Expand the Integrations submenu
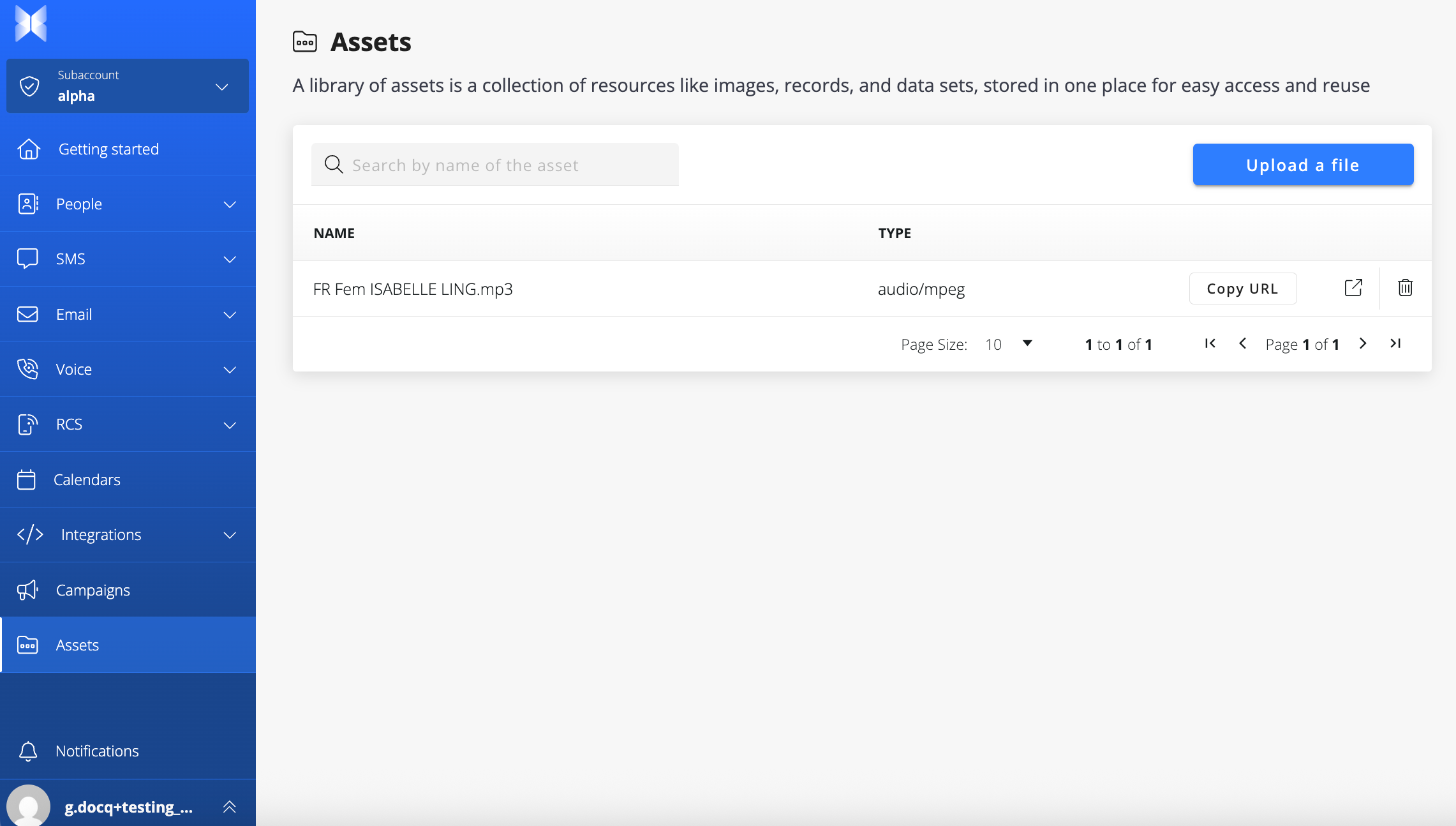Image resolution: width=1456 pixels, height=826 pixels. pos(128,534)
